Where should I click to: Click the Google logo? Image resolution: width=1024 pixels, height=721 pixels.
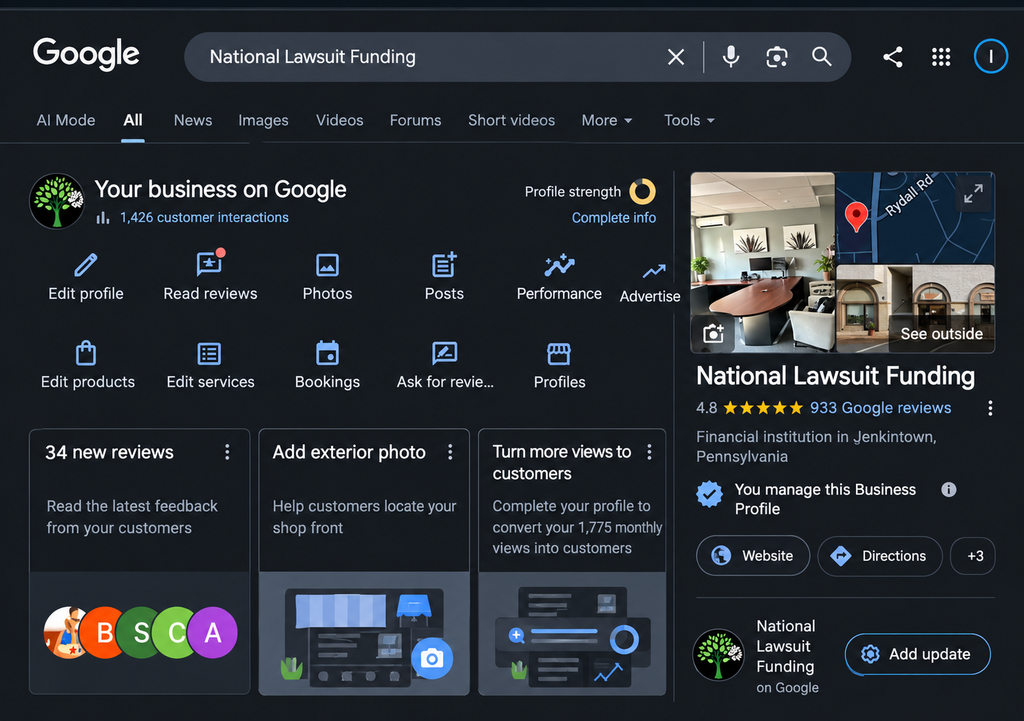(x=86, y=54)
